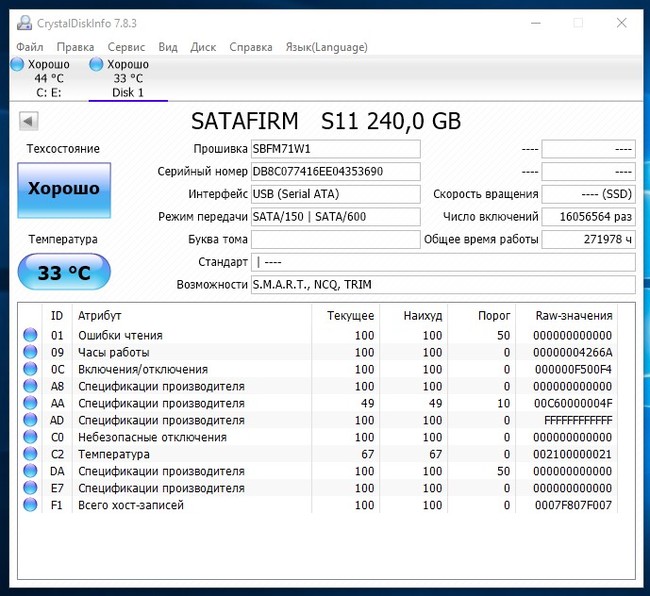Click status icon of Ошибки чтения attribute

(30, 336)
